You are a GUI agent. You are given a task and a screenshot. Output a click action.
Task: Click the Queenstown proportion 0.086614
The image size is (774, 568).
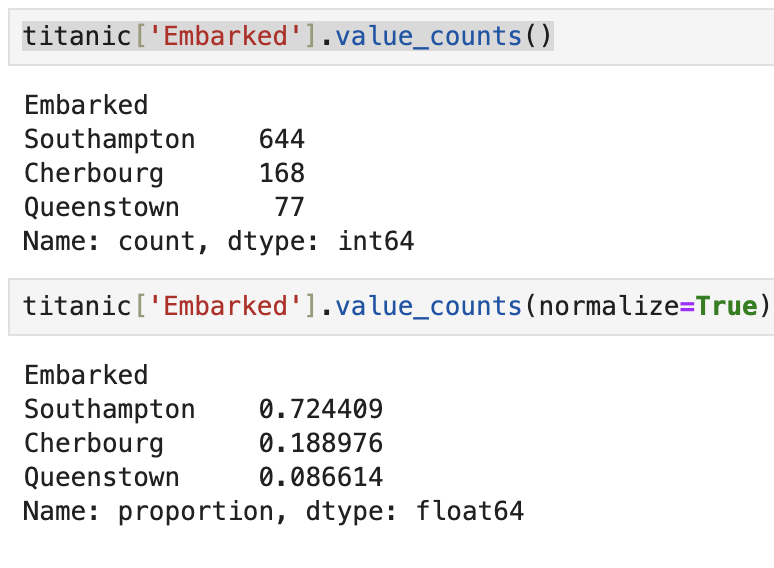pyautogui.click(x=321, y=477)
